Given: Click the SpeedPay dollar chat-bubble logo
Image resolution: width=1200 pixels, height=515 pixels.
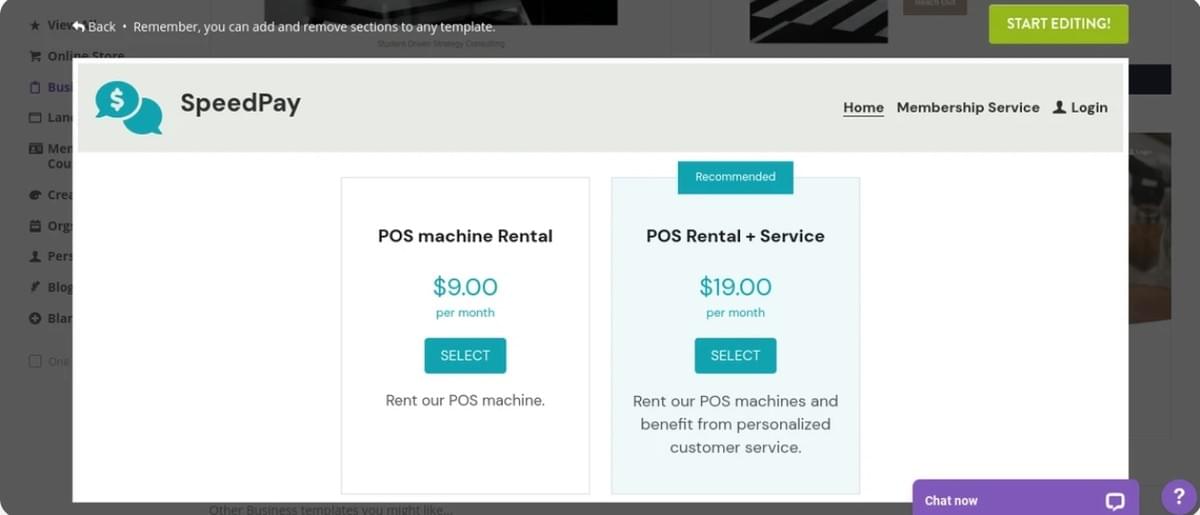Looking at the screenshot, I should click(129, 107).
